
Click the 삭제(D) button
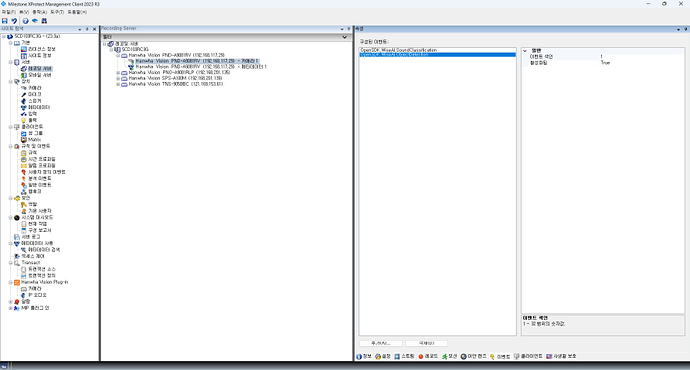(x=426, y=343)
